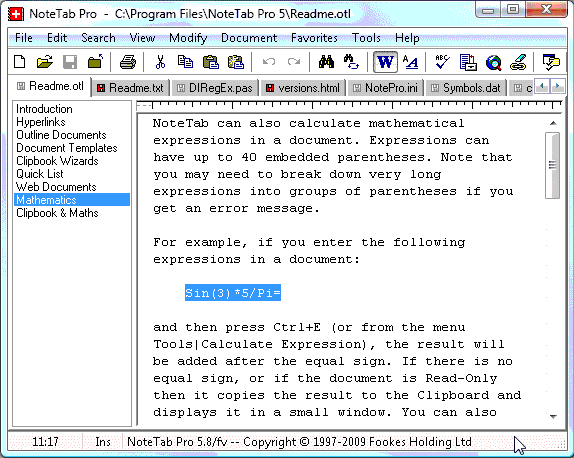Open the Search menu
The height and width of the screenshot is (458, 574).
click(98, 38)
